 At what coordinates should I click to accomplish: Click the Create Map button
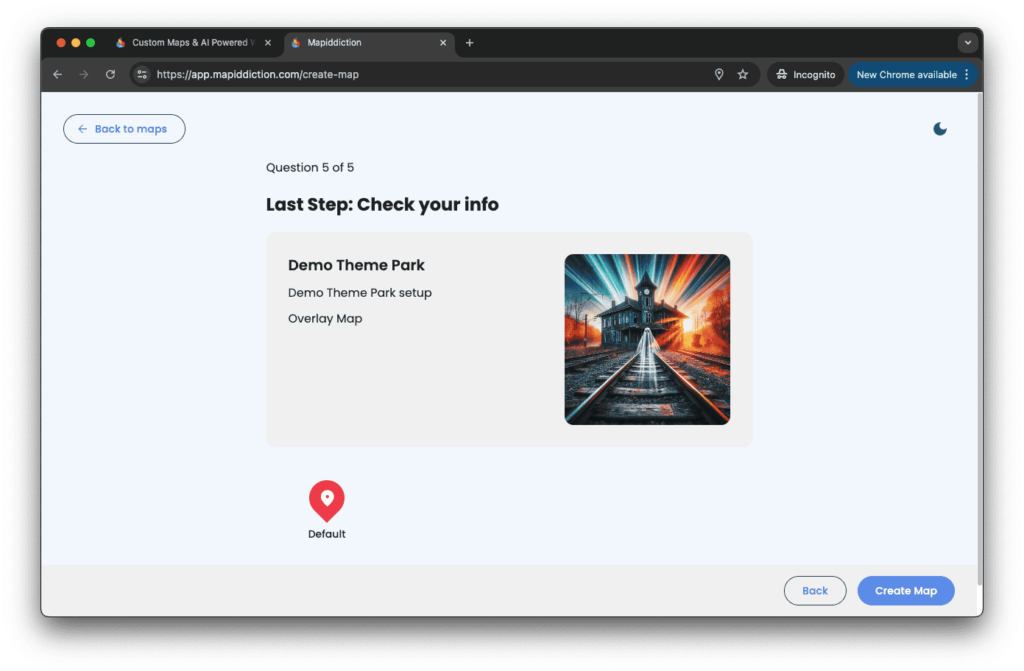[x=905, y=591]
